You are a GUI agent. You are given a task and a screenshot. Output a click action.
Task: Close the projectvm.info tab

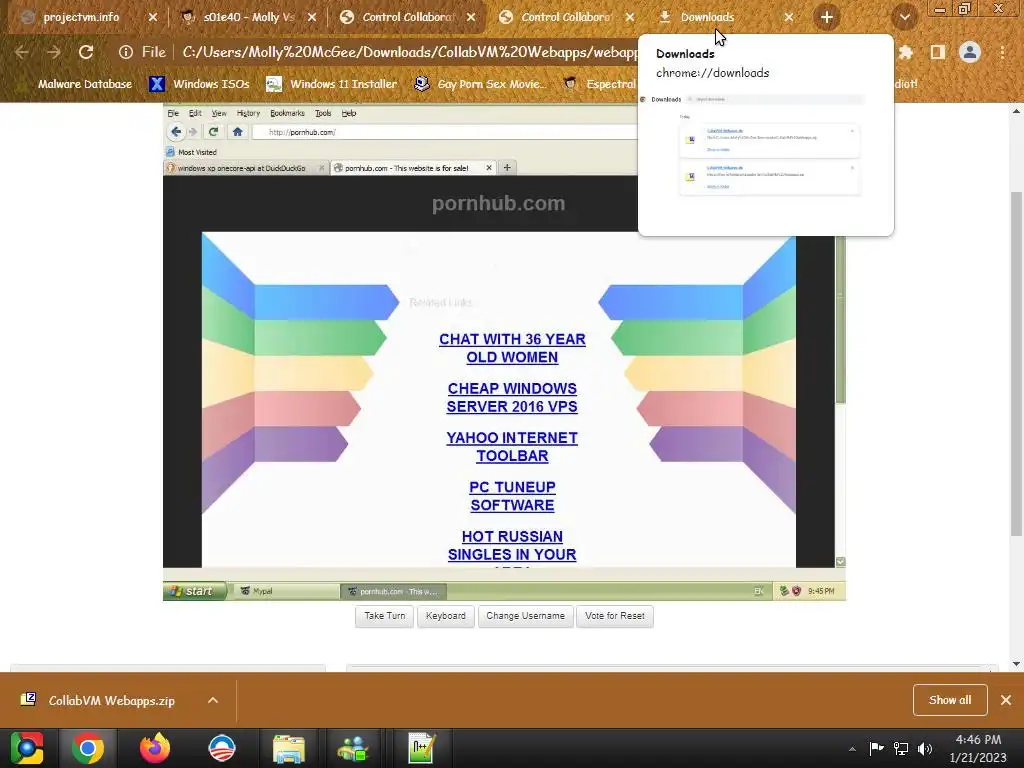pos(153,17)
